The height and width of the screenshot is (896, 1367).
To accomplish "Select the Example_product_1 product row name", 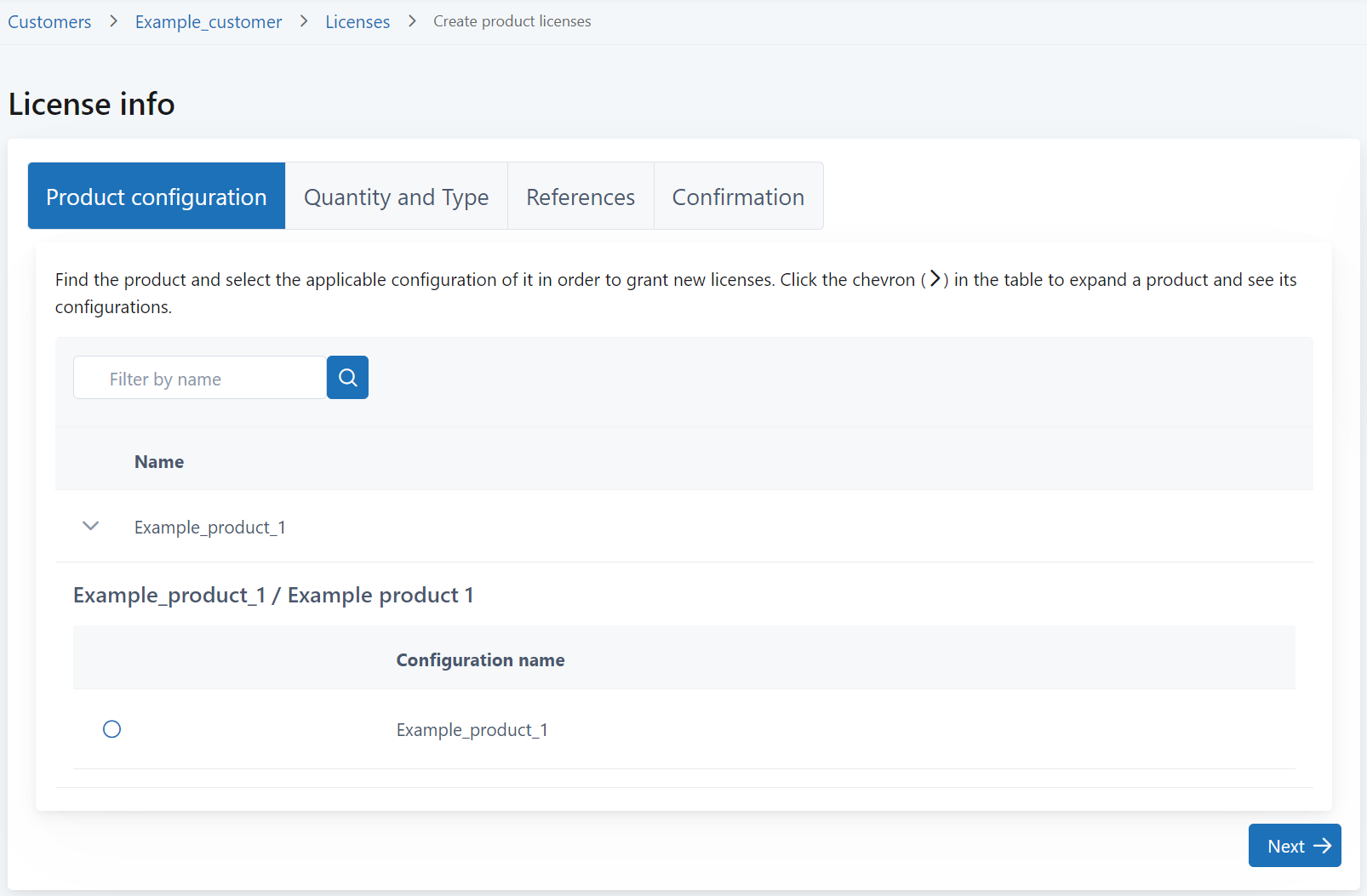I will (210, 528).
